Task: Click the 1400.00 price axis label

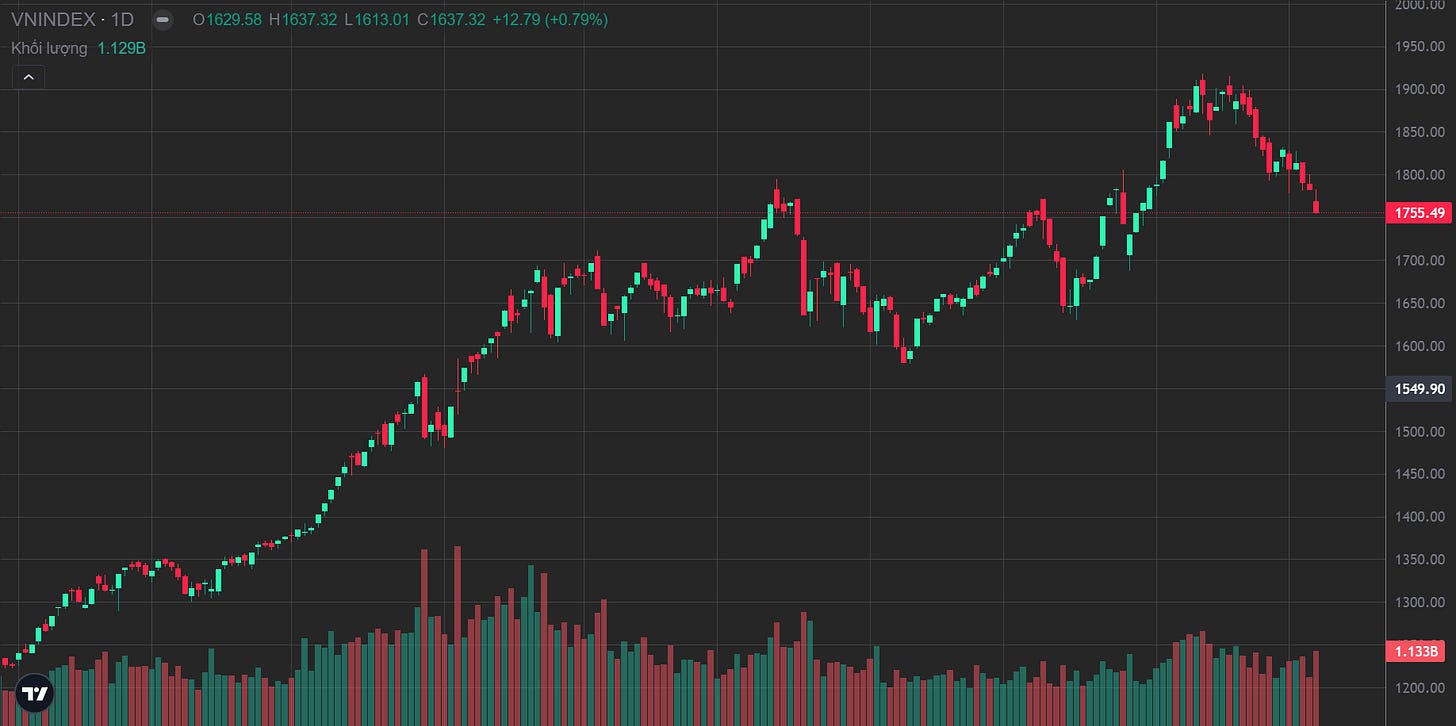Action: (1422, 517)
